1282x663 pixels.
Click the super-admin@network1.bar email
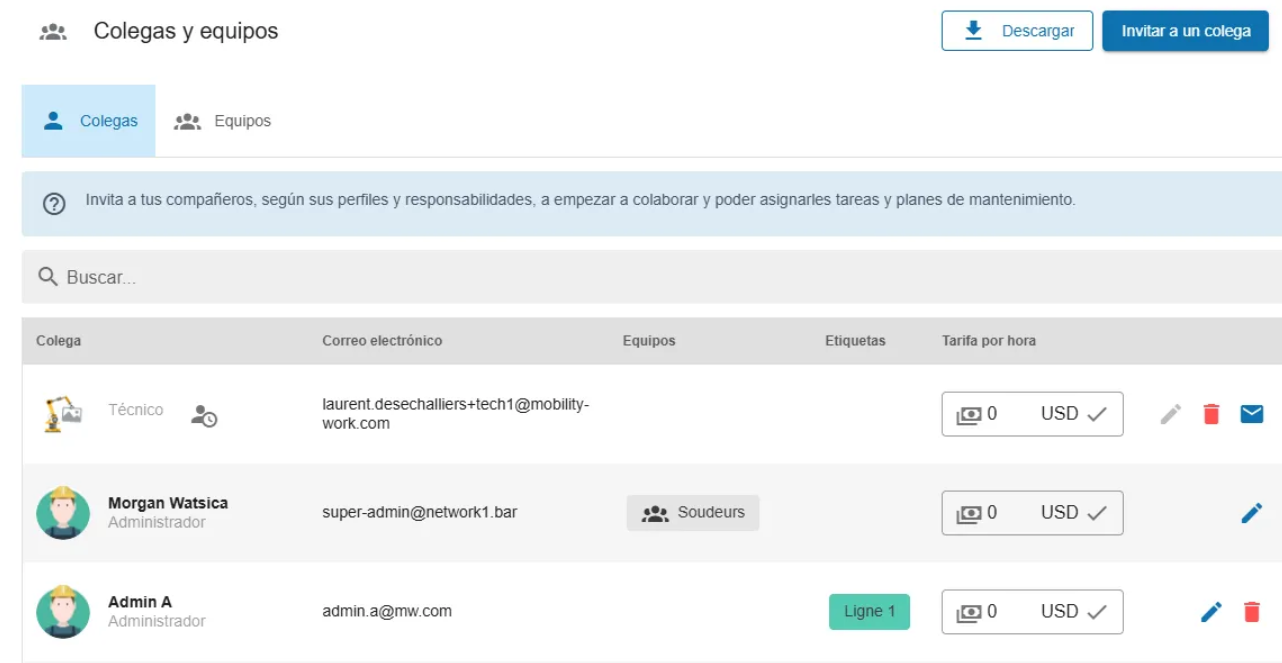[x=420, y=513]
